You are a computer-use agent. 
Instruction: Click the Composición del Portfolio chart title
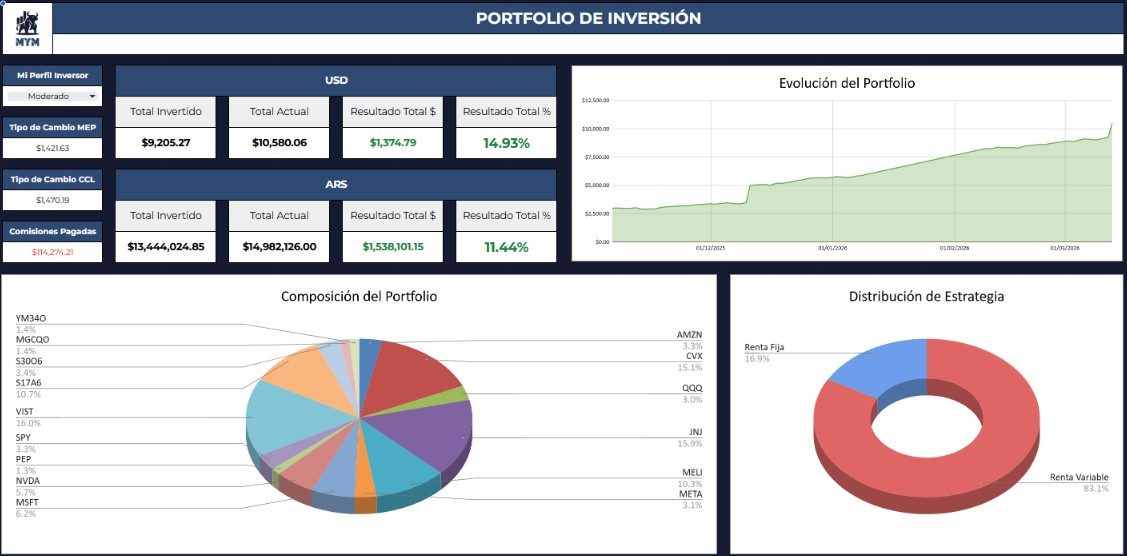click(359, 296)
